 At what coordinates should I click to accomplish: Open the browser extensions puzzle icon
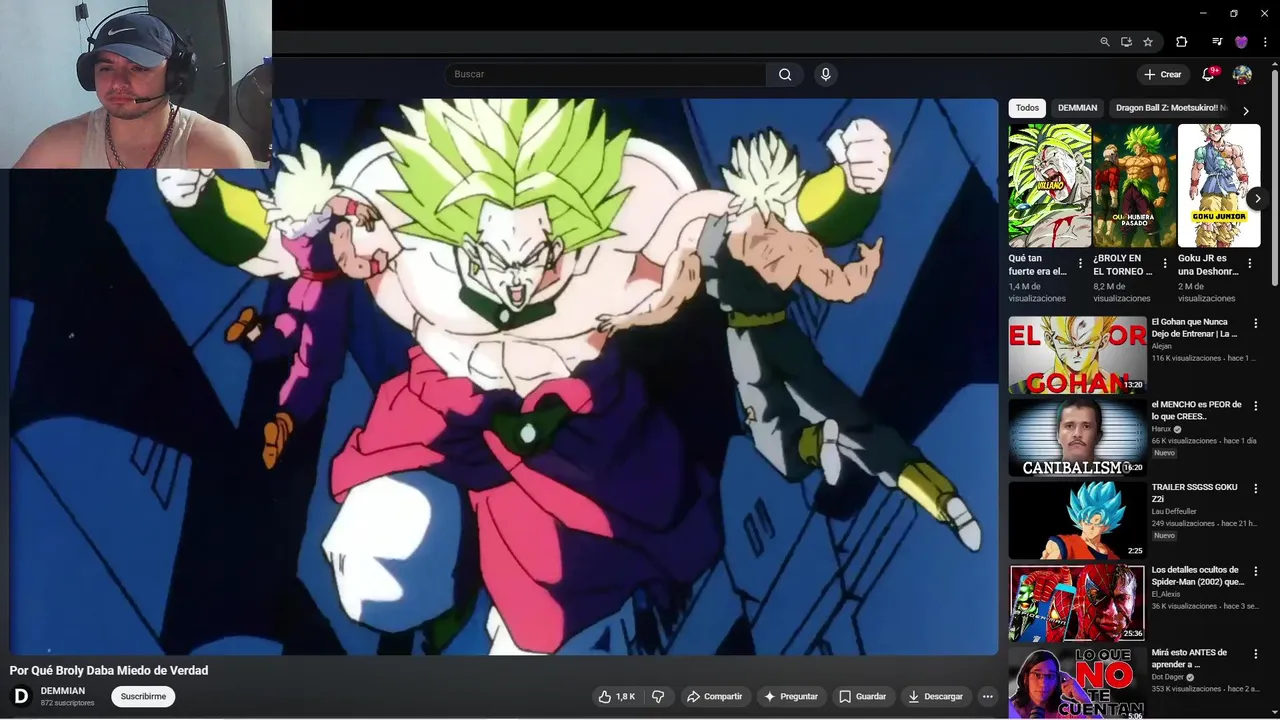coord(1181,42)
